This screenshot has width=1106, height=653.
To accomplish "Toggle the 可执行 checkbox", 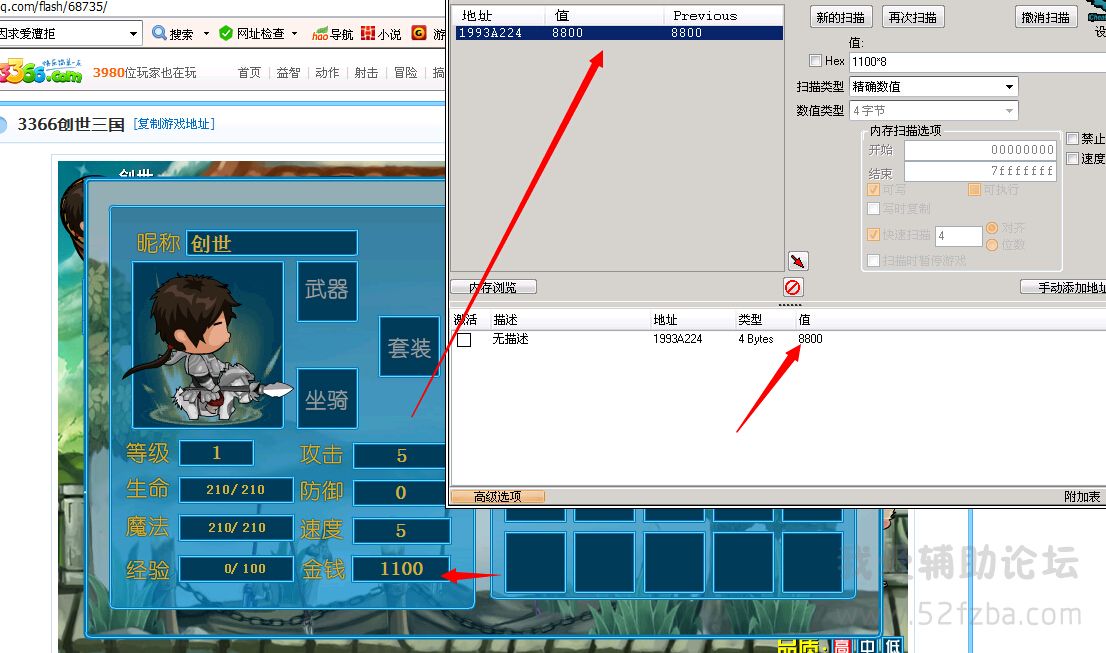I will pyautogui.click(x=974, y=190).
